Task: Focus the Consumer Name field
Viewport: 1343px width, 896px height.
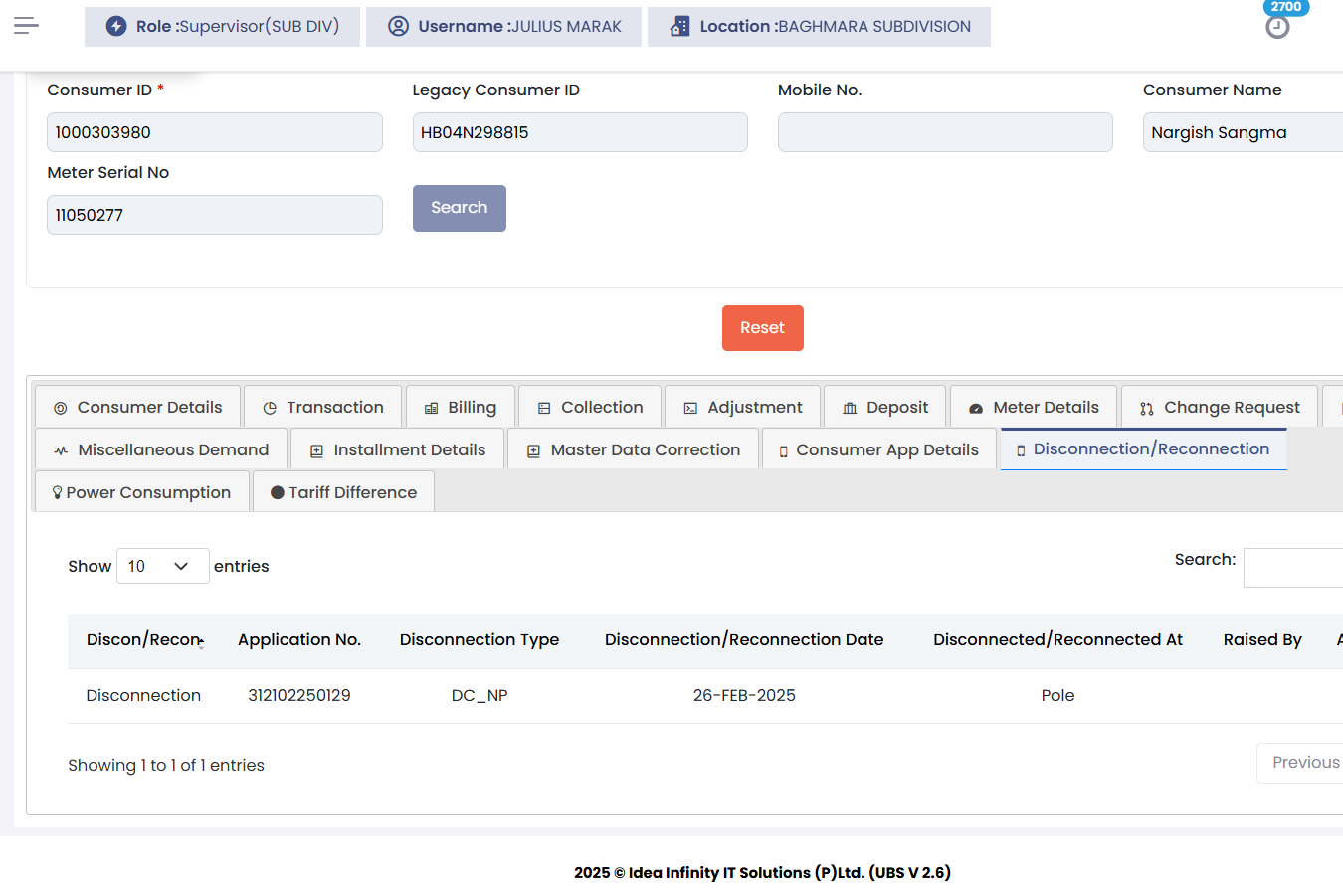Action: point(1244,132)
